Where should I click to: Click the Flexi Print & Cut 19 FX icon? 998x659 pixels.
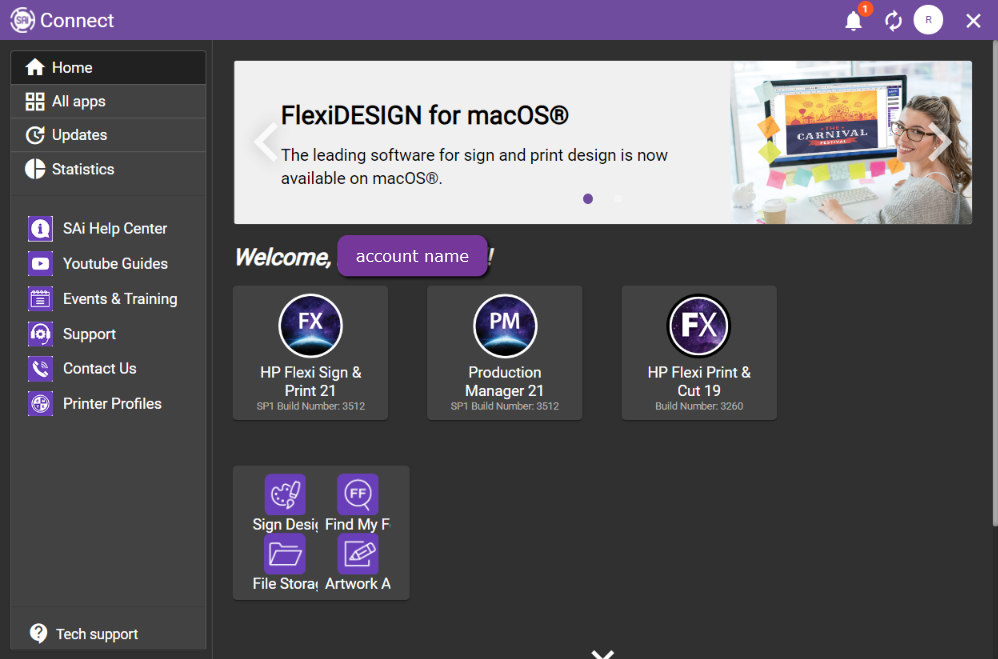pyautogui.click(x=699, y=325)
